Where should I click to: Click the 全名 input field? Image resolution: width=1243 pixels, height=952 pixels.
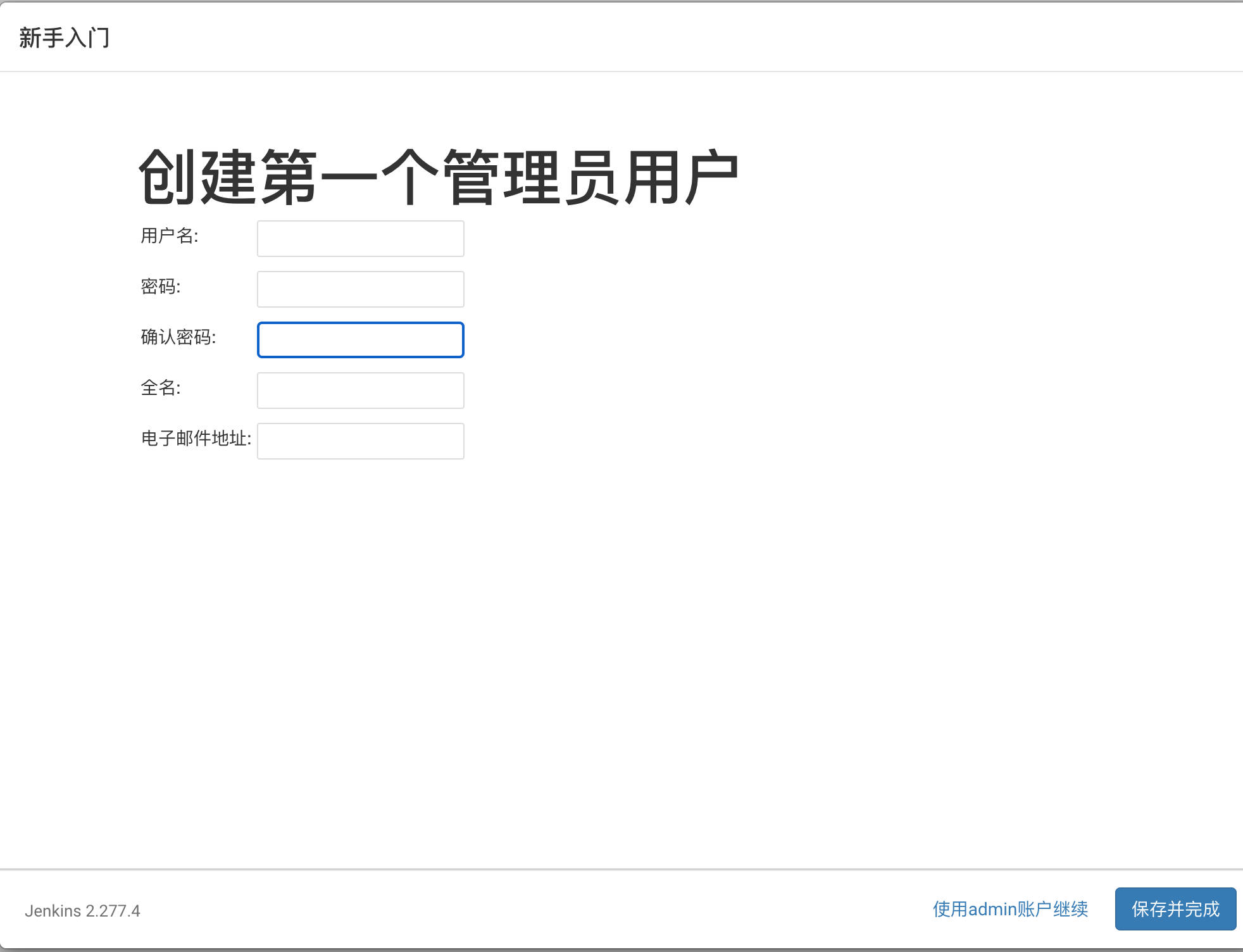click(361, 391)
